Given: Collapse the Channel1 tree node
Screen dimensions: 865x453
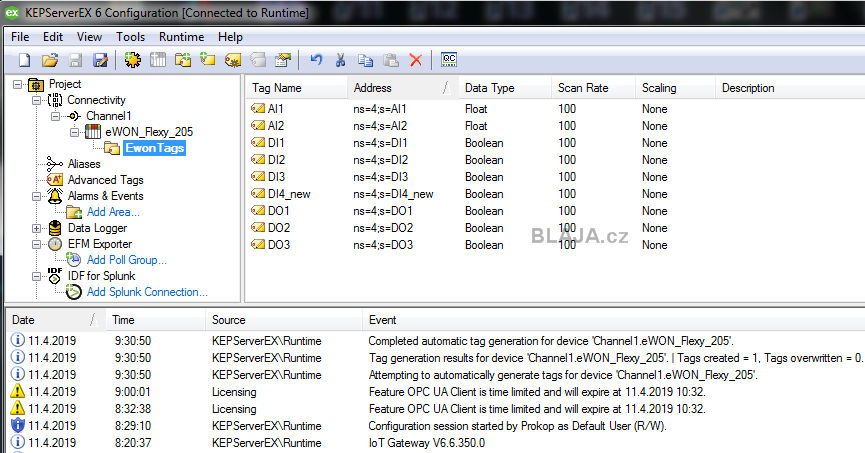Looking at the screenshot, I should pos(55,116).
